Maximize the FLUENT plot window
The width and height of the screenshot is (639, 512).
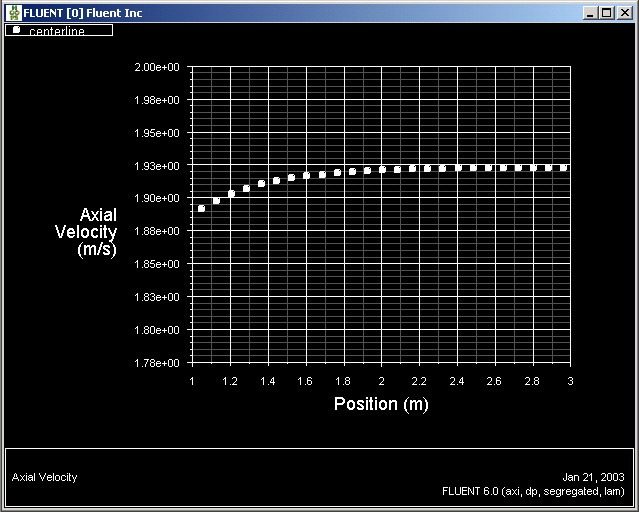pyautogui.click(x=606, y=13)
